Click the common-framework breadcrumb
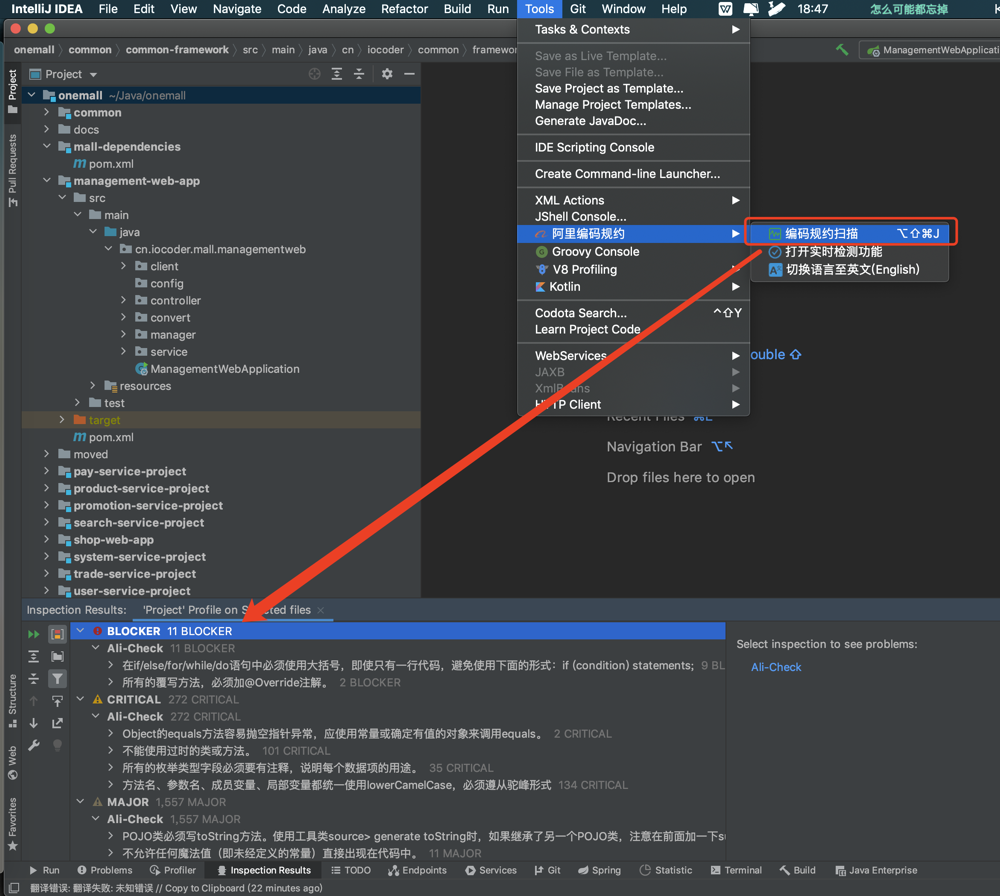Screen dimensions: 1000x896 point(177,50)
